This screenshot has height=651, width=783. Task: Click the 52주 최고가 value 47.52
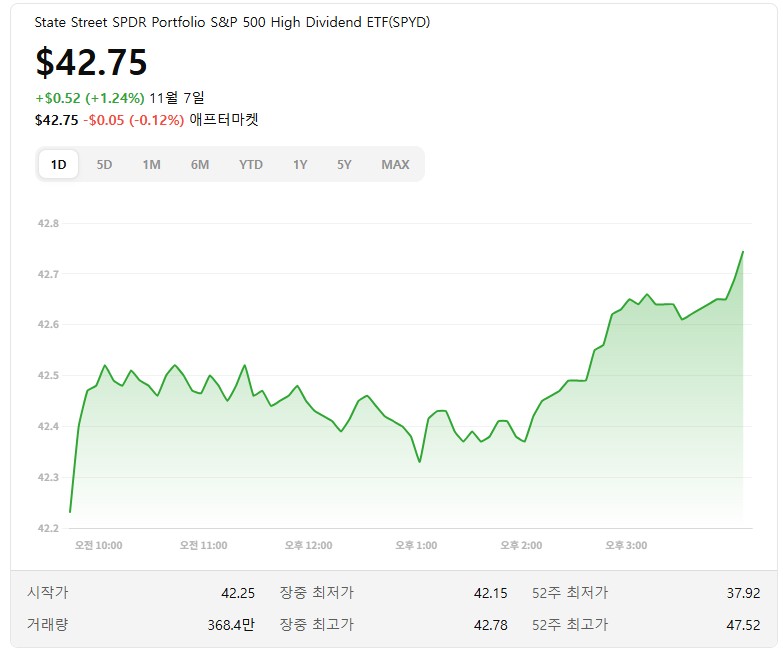(x=743, y=625)
